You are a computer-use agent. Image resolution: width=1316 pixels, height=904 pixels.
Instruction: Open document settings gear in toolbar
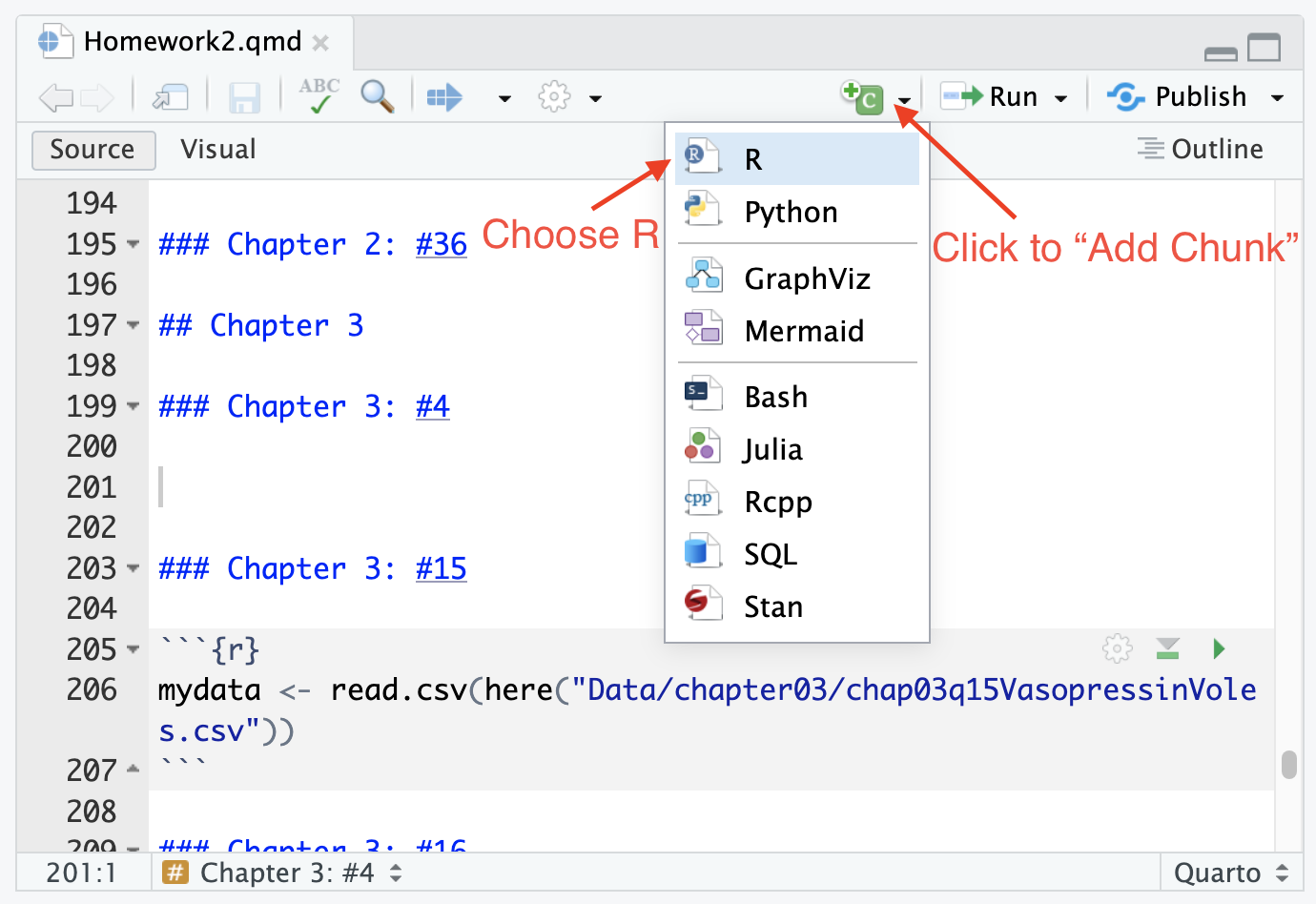(x=554, y=96)
